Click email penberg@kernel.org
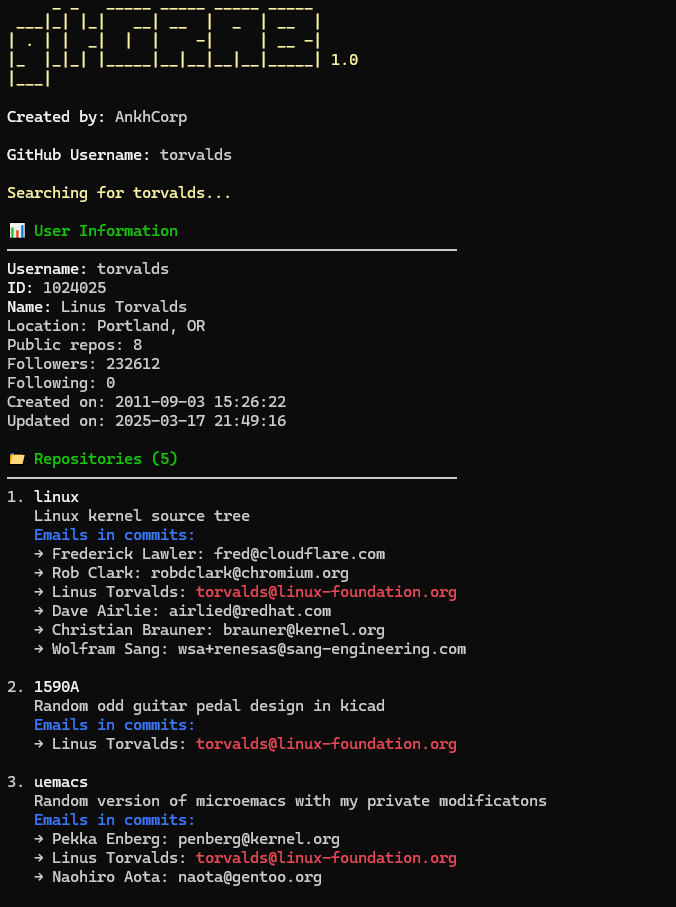Screen dimensions: 676x907 click(259, 839)
